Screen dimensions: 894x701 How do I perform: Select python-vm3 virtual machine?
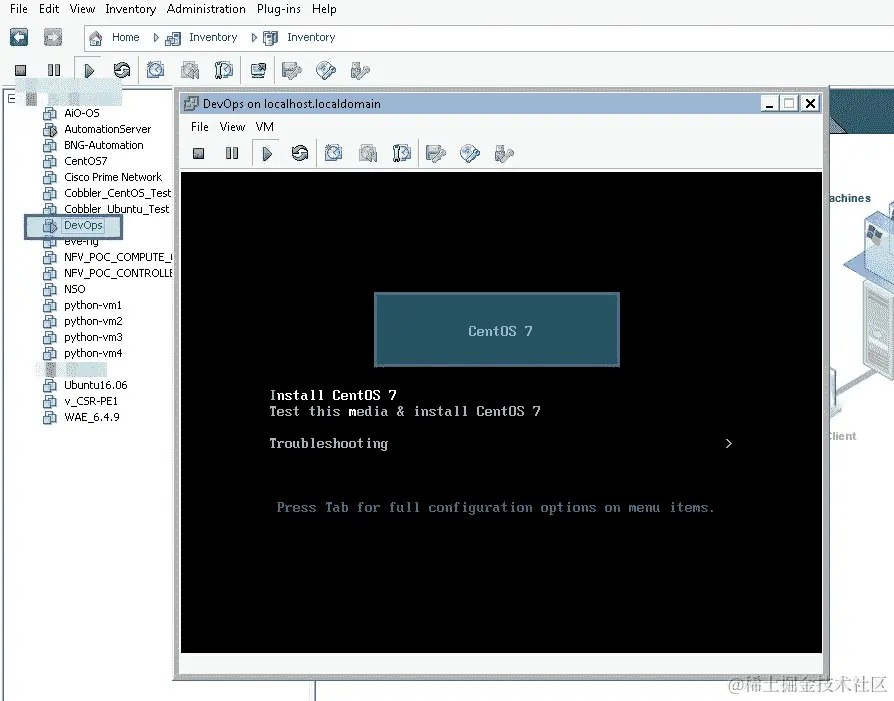coord(93,337)
